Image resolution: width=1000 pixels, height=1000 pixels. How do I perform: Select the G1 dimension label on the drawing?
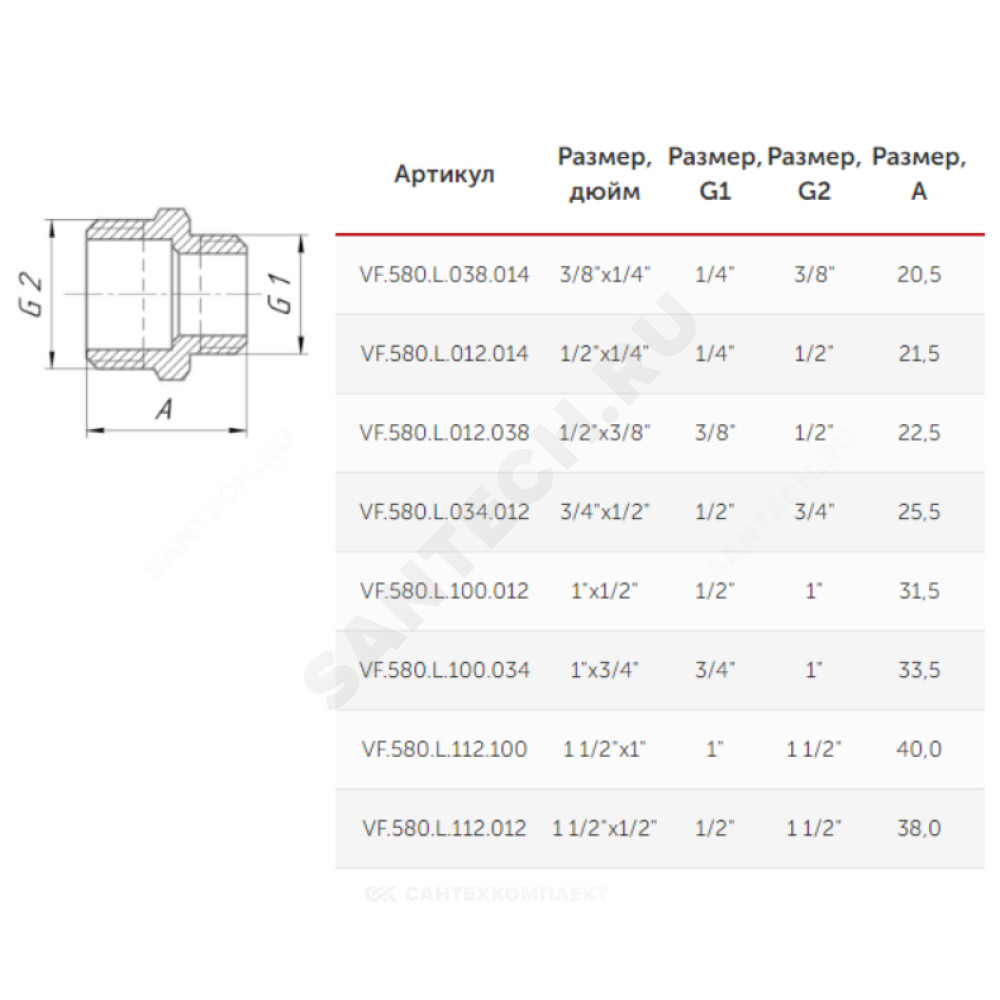click(x=279, y=294)
